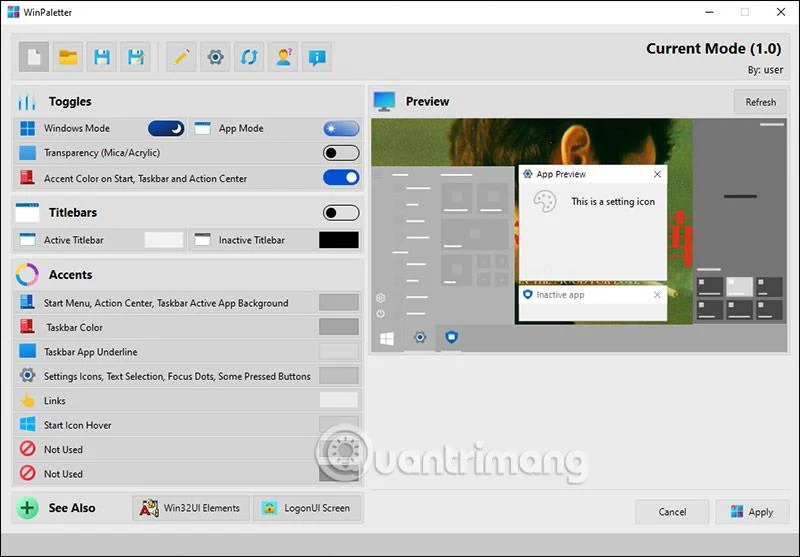
Task: Click the See Also green plus icon
Action: 27,508
